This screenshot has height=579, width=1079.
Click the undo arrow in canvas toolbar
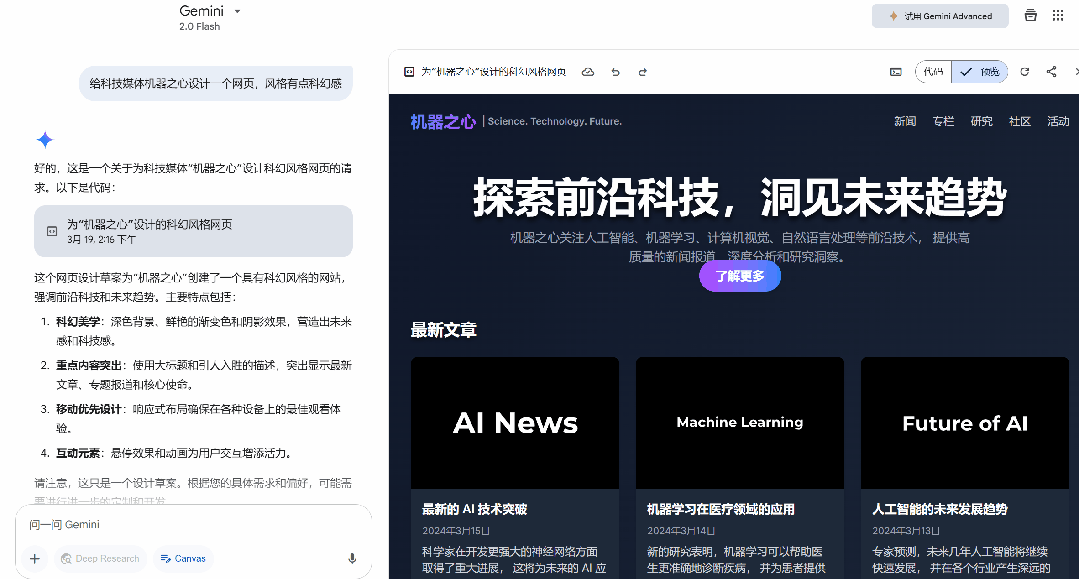point(615,72)
